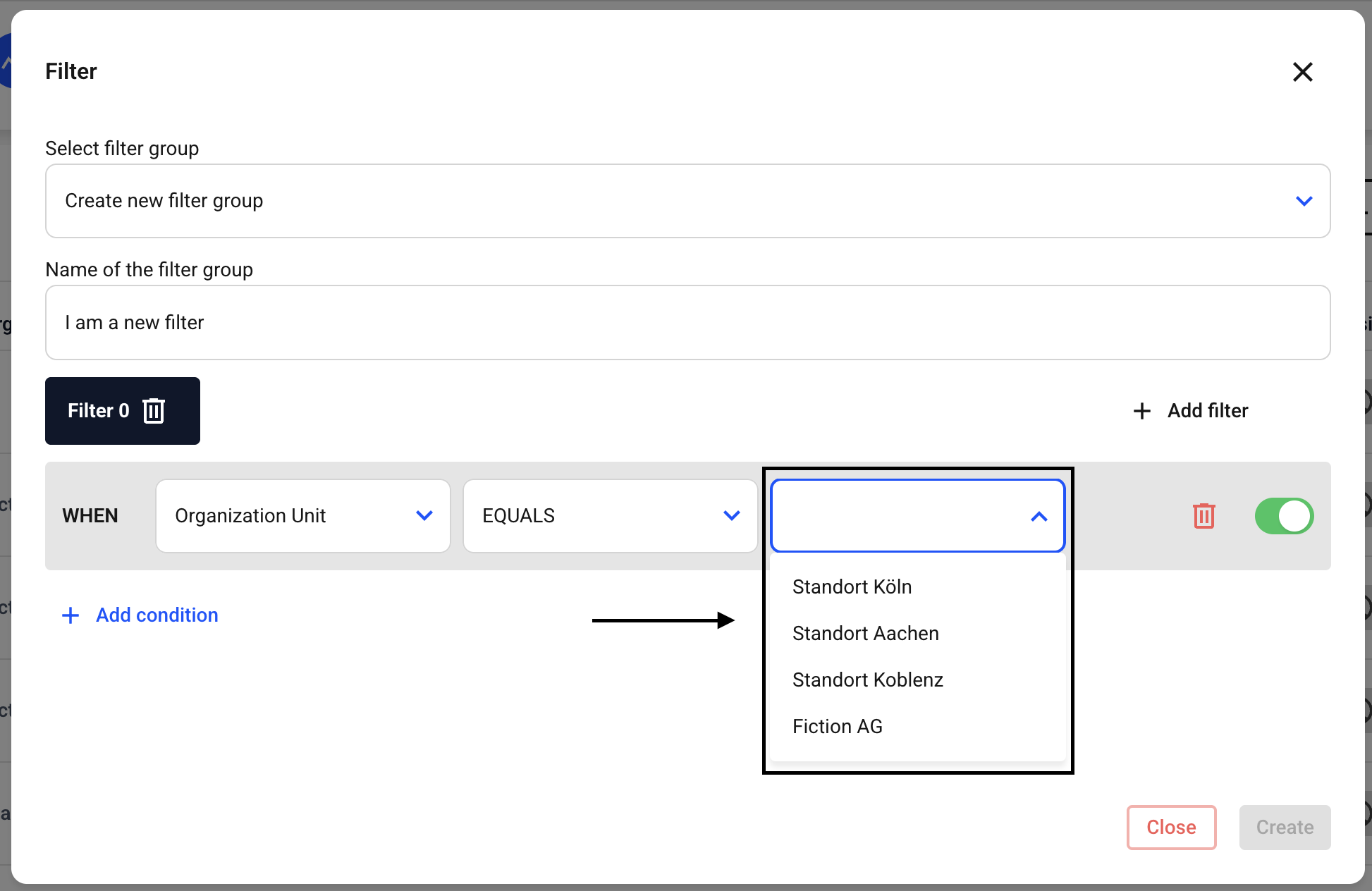Pick Standort Koblenz from dropdown list
The image size is (1372, 891).
coord(867,680)
